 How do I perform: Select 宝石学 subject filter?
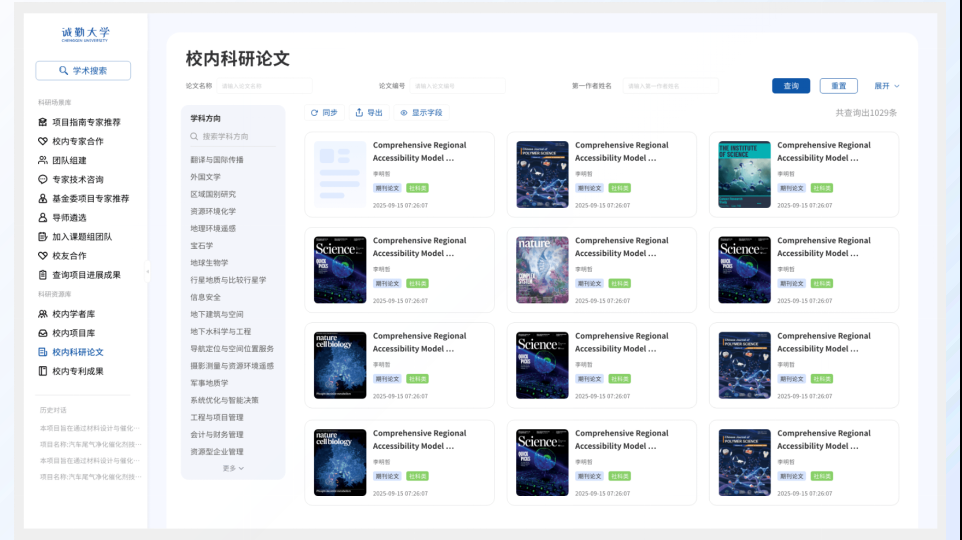201,245
